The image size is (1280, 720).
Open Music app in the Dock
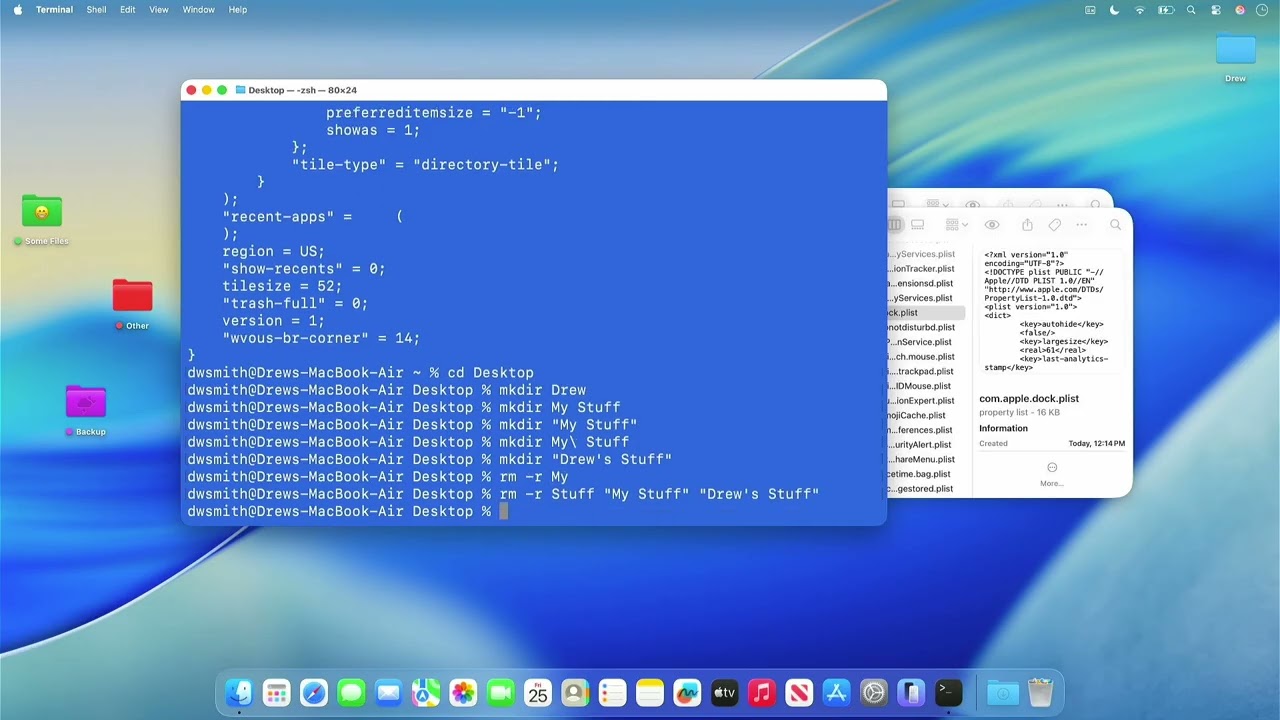point(762,692)
